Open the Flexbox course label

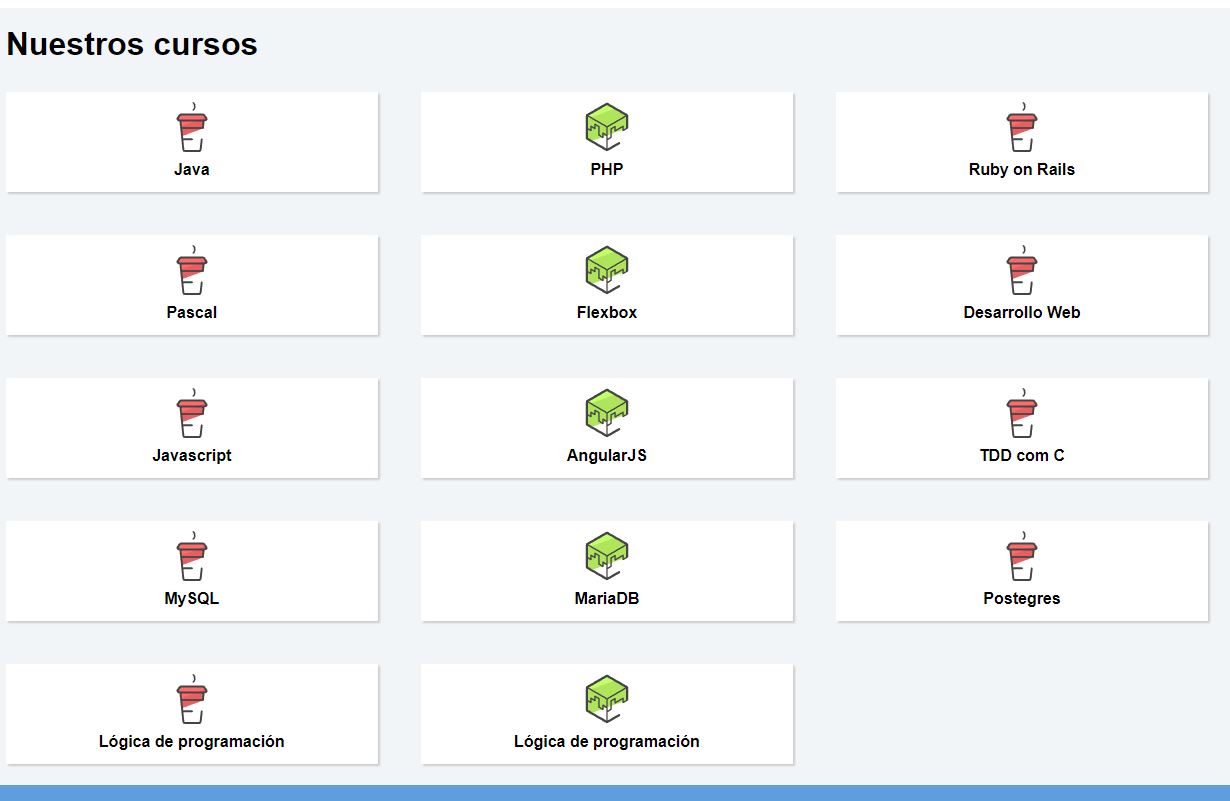point(606,313)
